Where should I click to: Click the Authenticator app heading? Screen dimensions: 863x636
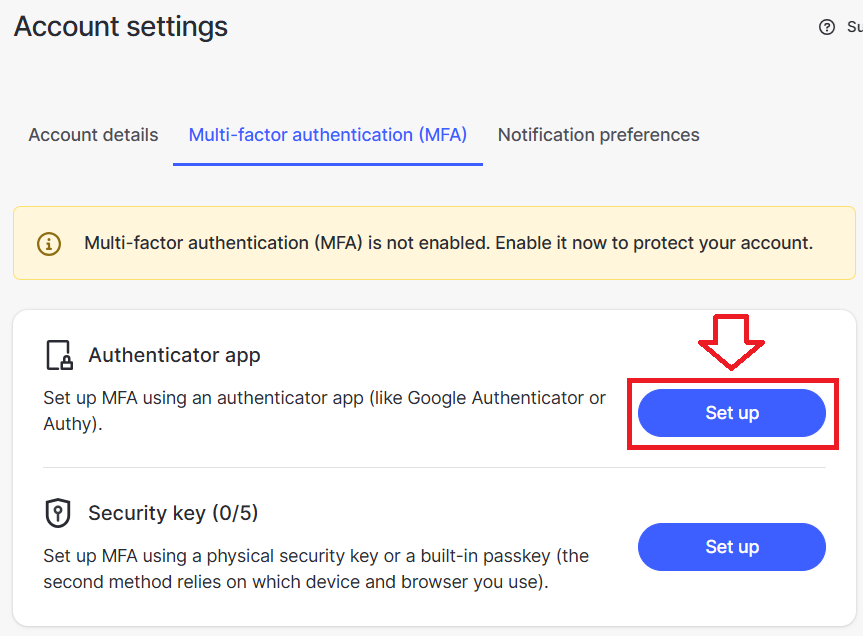[x=174, y=355]
